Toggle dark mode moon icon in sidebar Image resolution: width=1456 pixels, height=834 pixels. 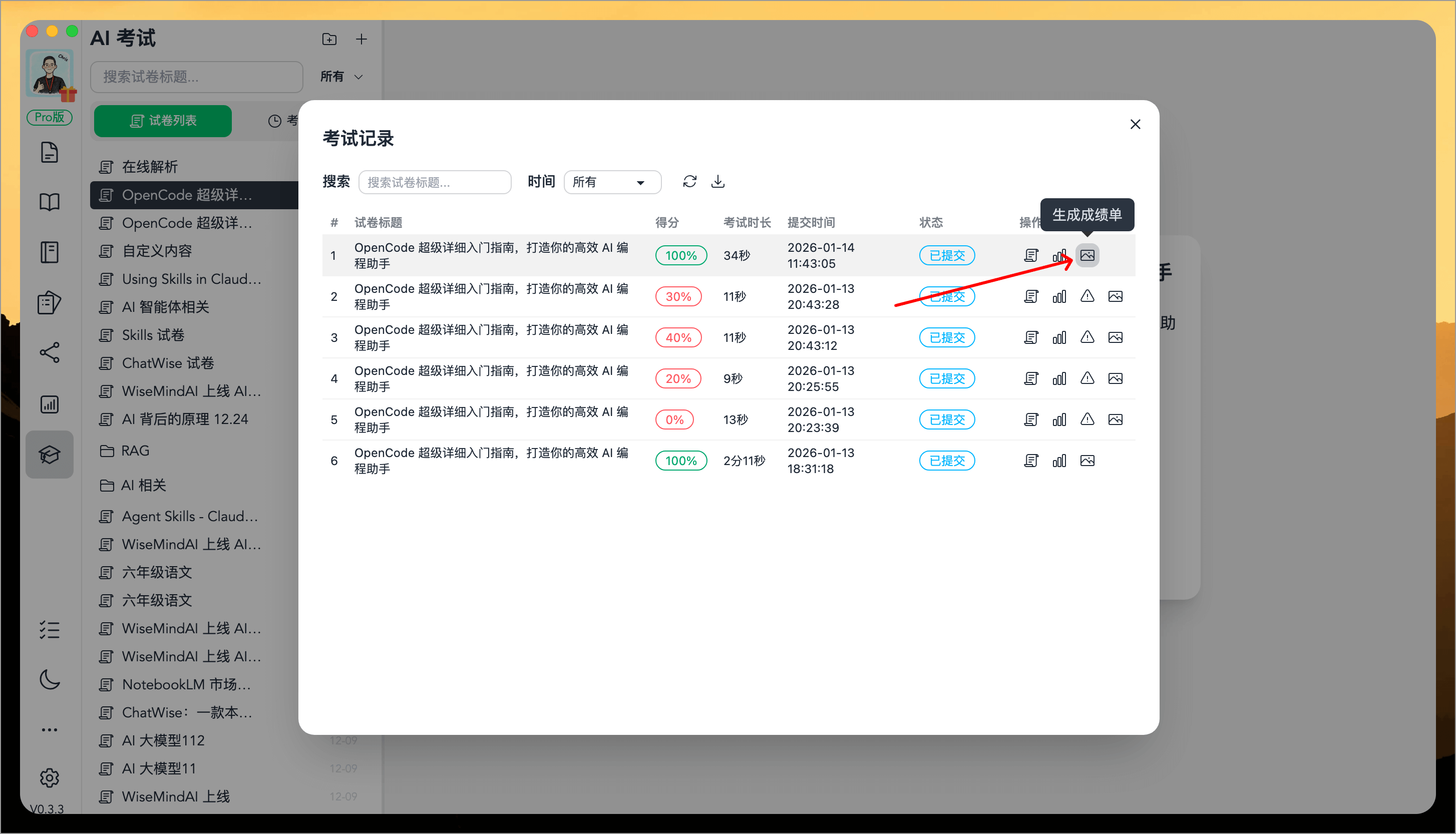pyautogui.click(x=49, y=679)
